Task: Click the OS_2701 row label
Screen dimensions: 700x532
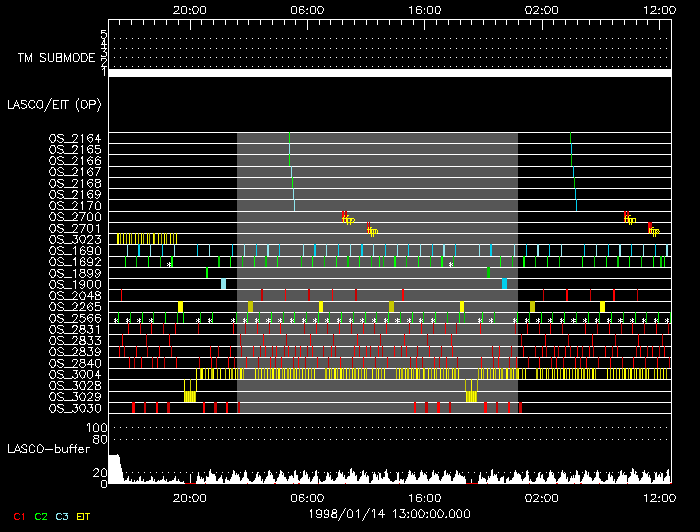Action: (75, 229)
